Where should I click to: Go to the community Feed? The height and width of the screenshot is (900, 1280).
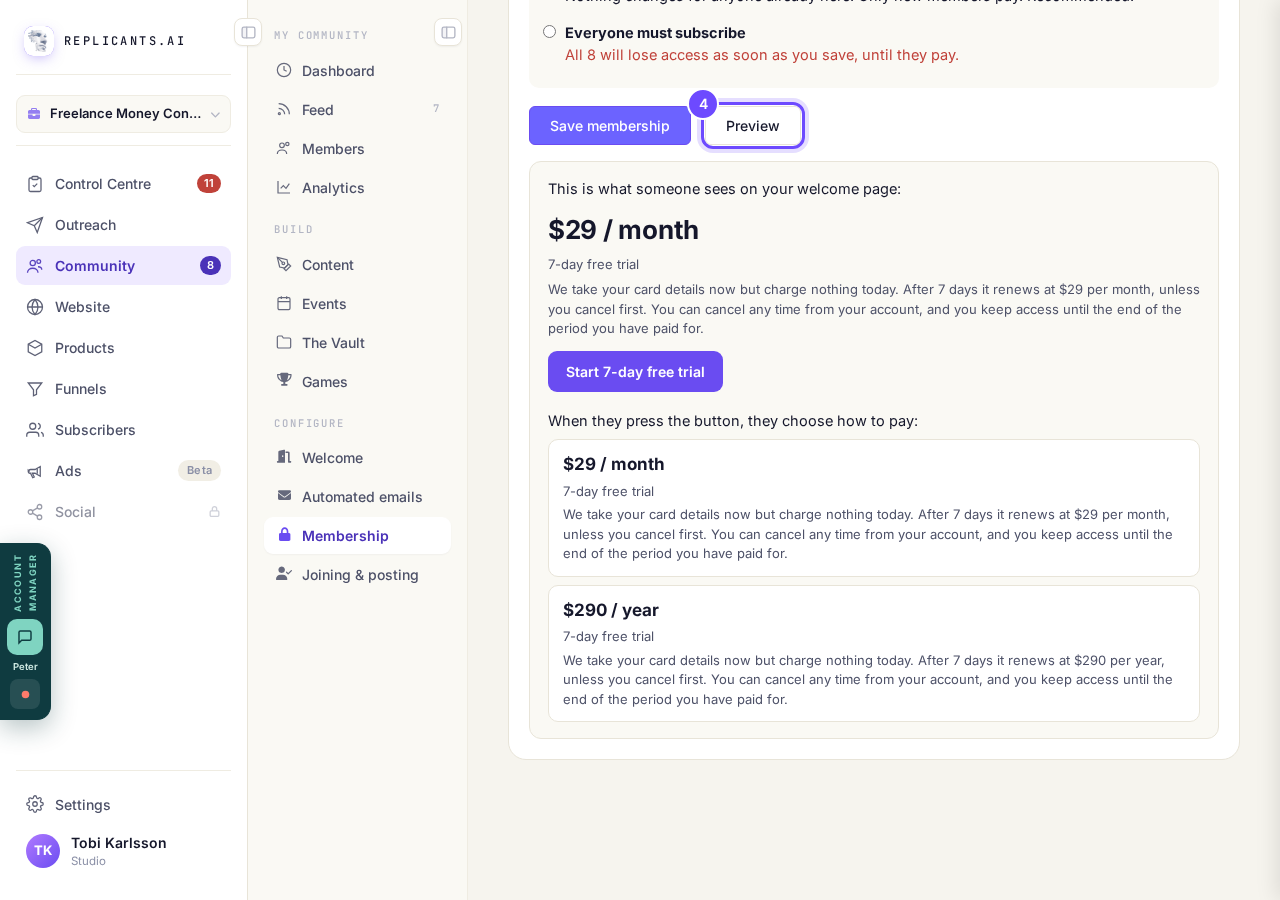pos(357,109)
